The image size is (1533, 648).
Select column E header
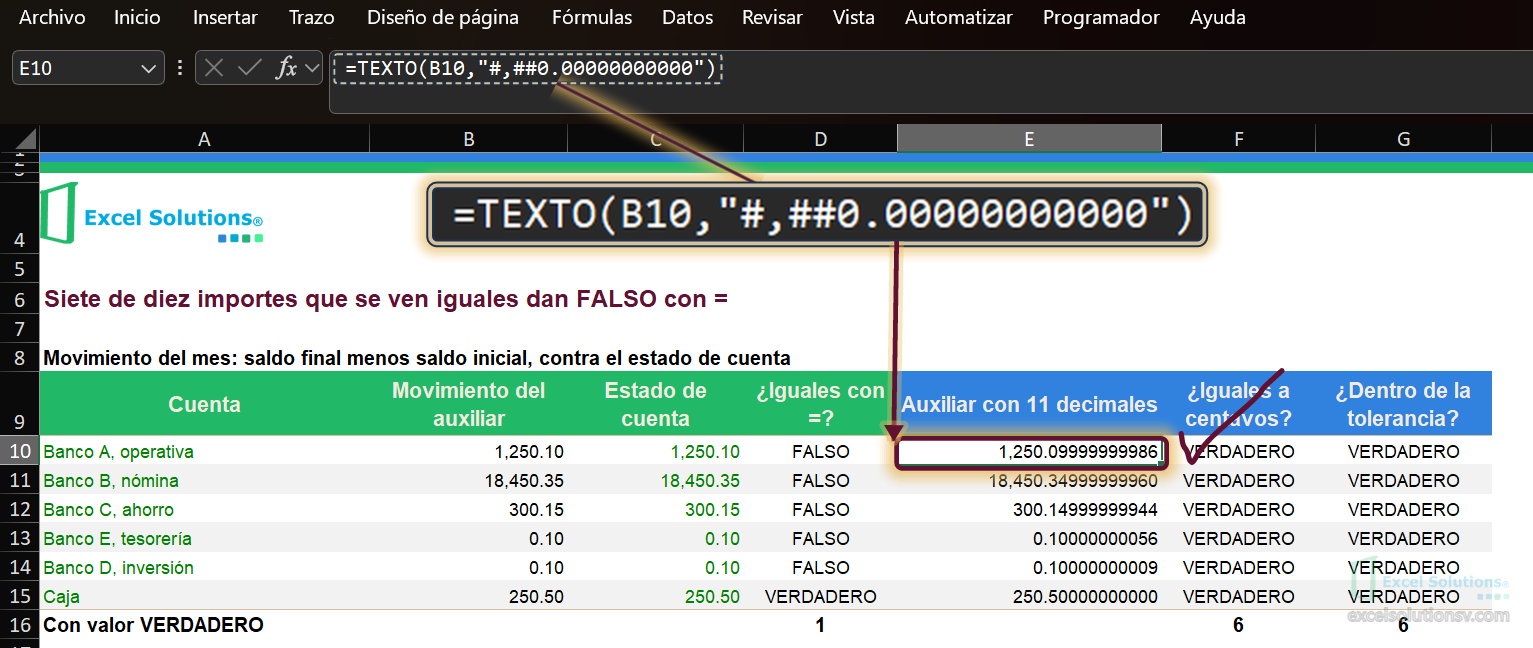(1029, 139)
